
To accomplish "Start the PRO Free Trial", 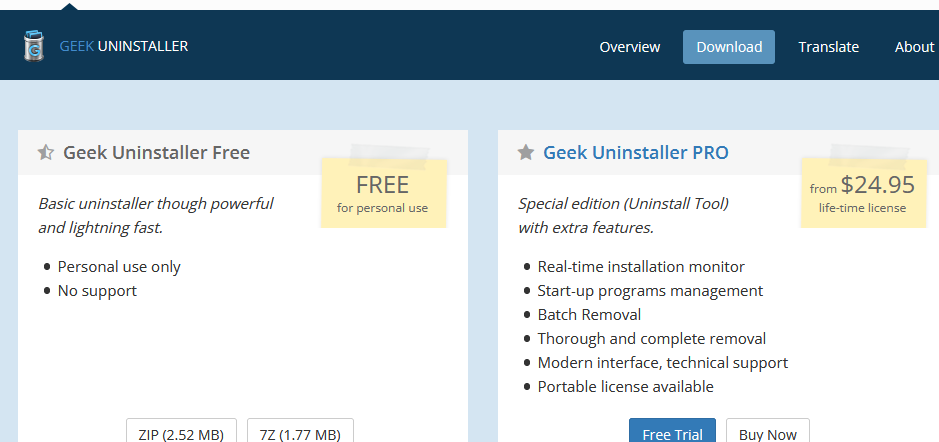I will point(673,433).
